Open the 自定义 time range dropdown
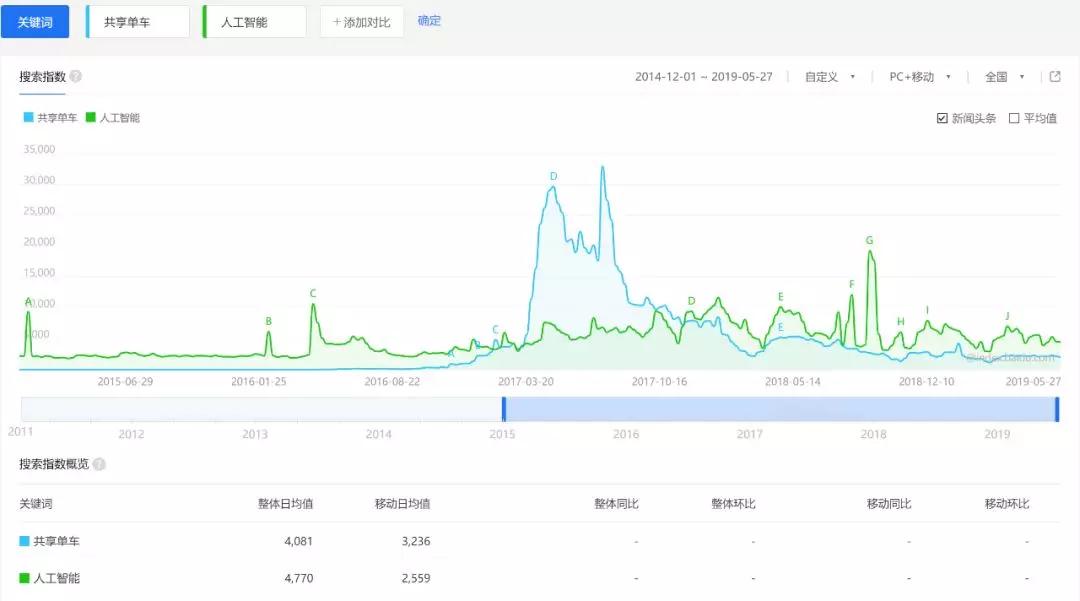This screenshot has width=1080, height=601. click(830, 77)
